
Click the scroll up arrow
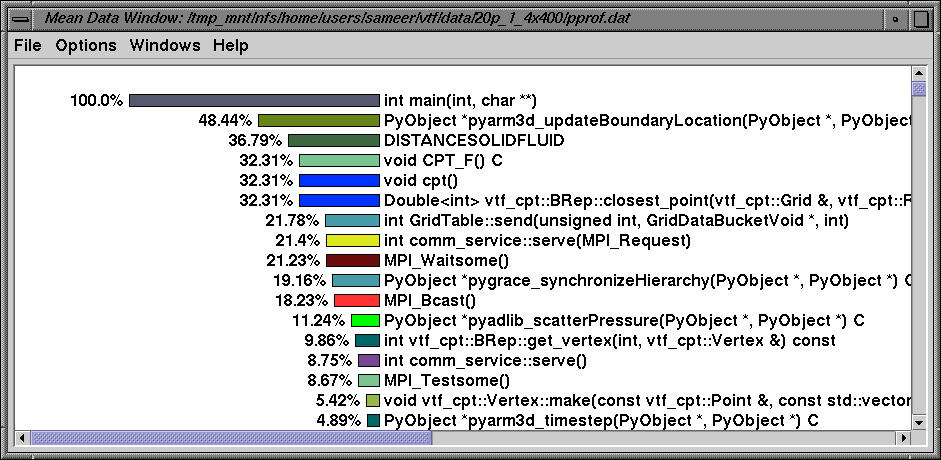click(x=918, y=73)
